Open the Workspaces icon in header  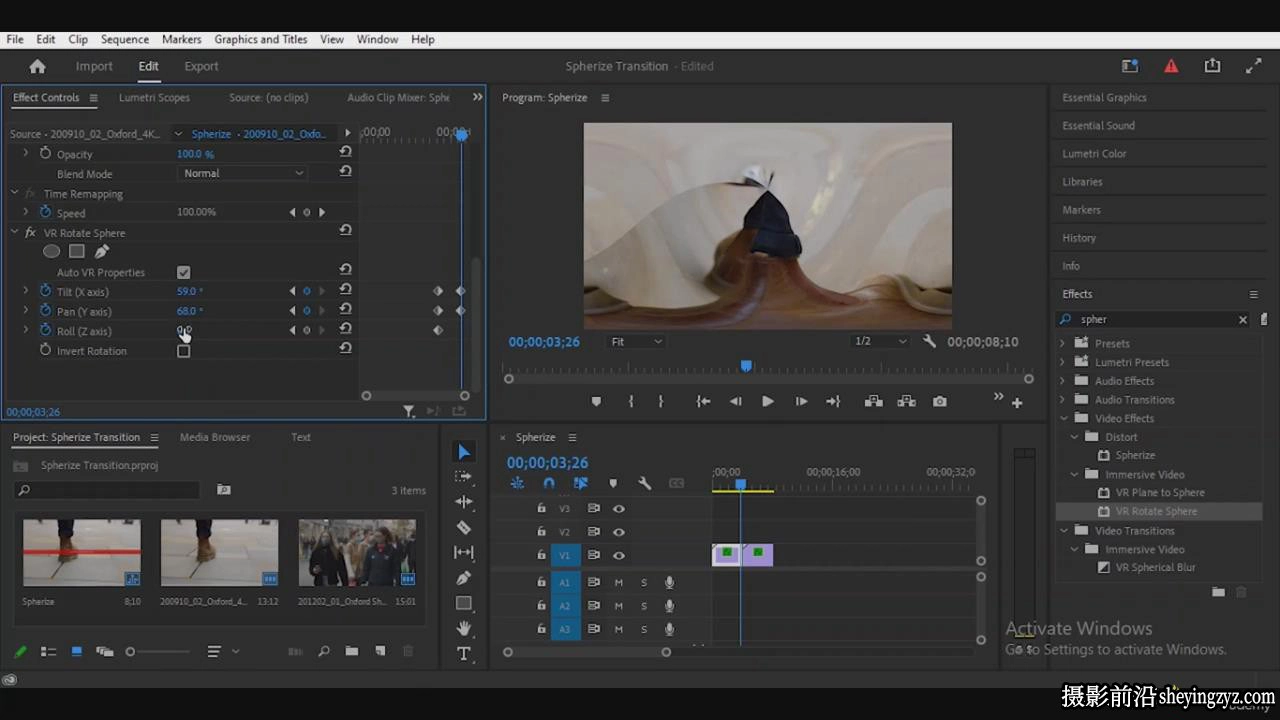pos(1130,66)
